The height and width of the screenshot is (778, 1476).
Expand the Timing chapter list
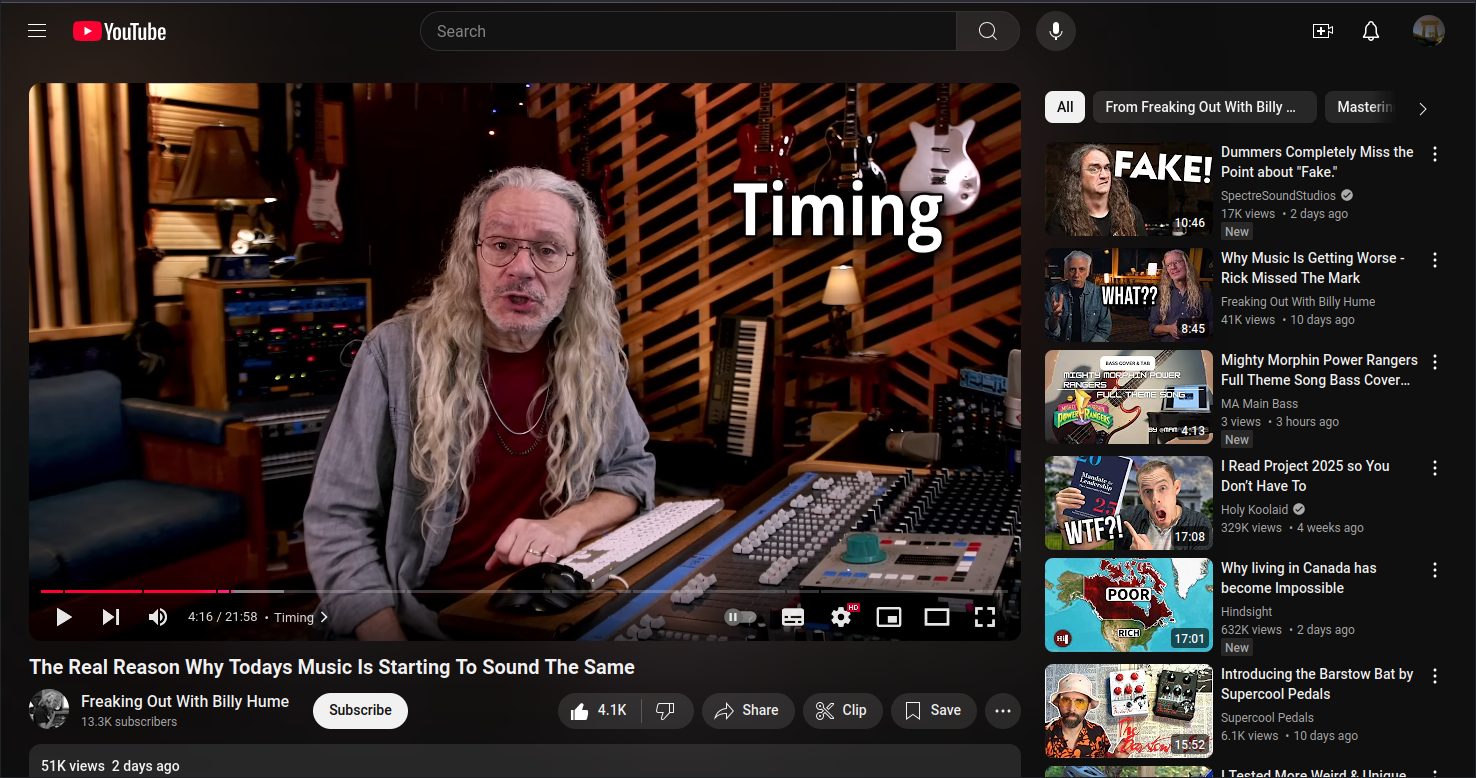300,617
